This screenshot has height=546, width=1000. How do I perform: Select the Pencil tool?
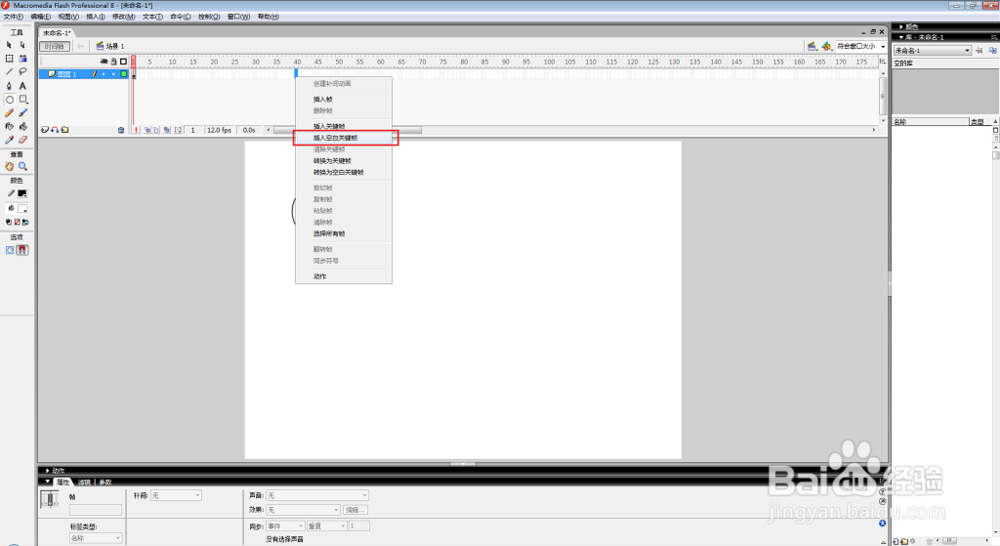click(9, 113)
